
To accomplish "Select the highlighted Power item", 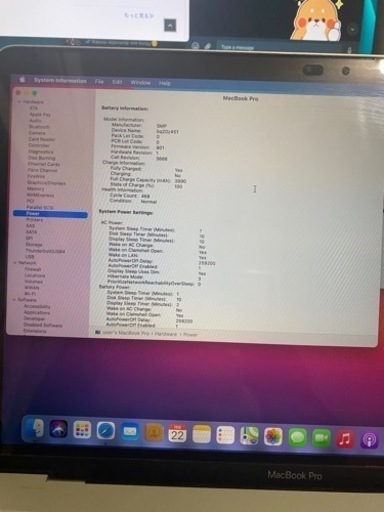I will (x=50, y=214).
